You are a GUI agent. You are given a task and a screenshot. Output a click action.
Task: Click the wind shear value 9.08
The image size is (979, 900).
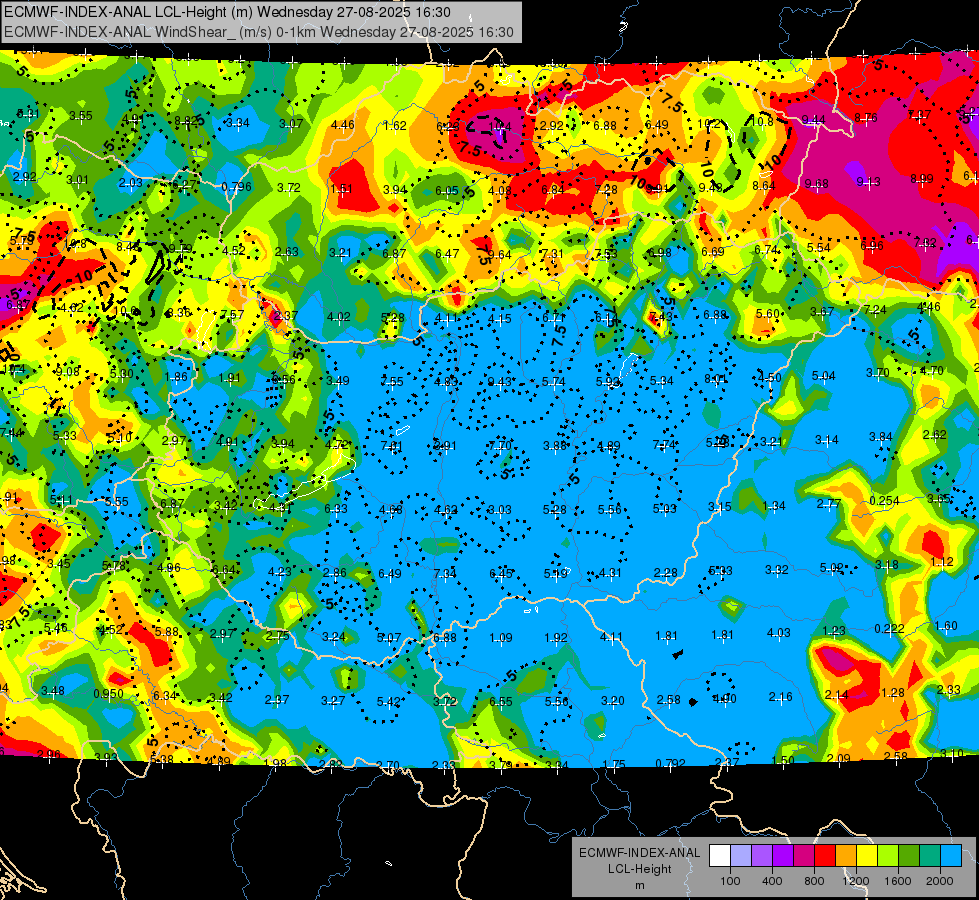[x=67, y=372]
